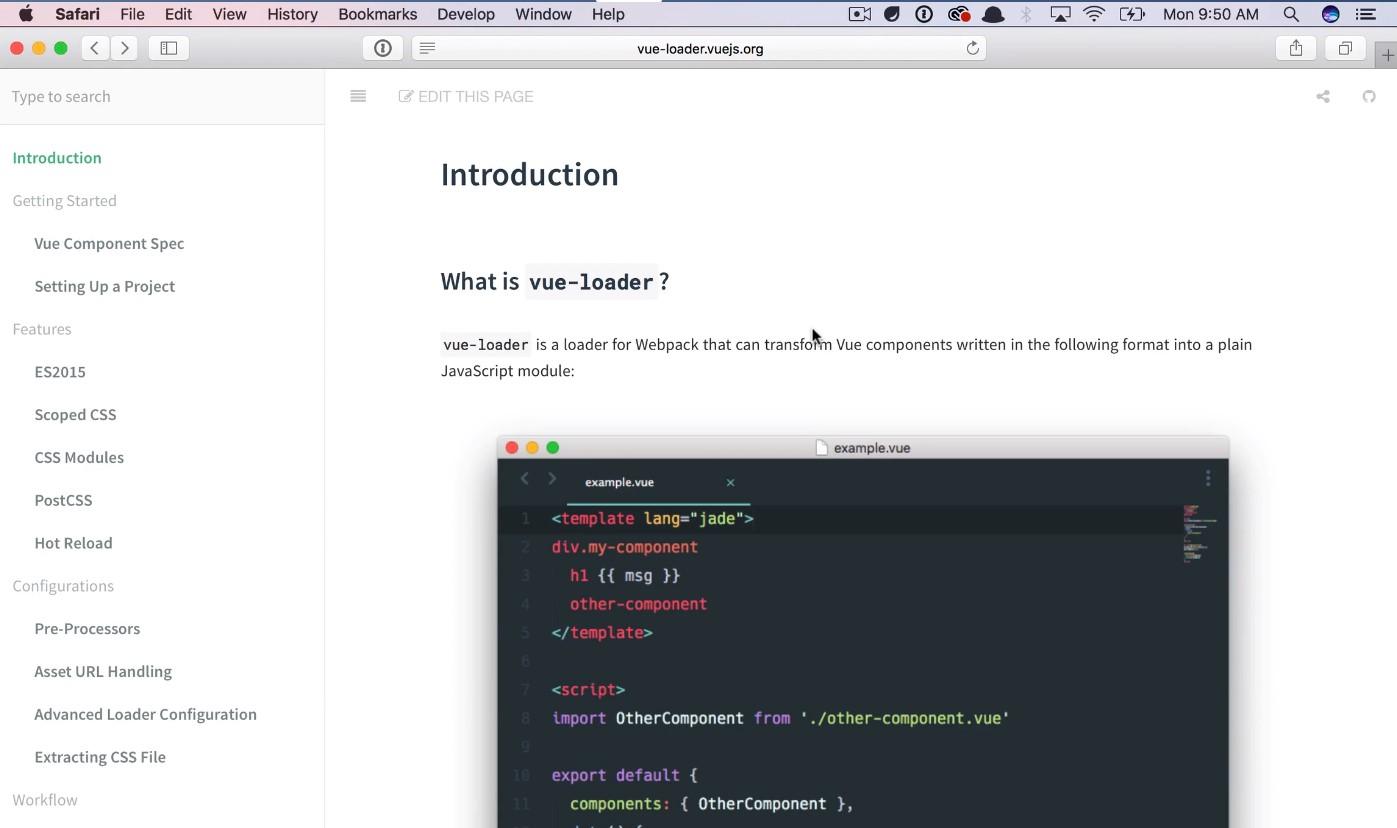Open the PostCSS page
Screen dimensions: 1397x828
point(63,501)
